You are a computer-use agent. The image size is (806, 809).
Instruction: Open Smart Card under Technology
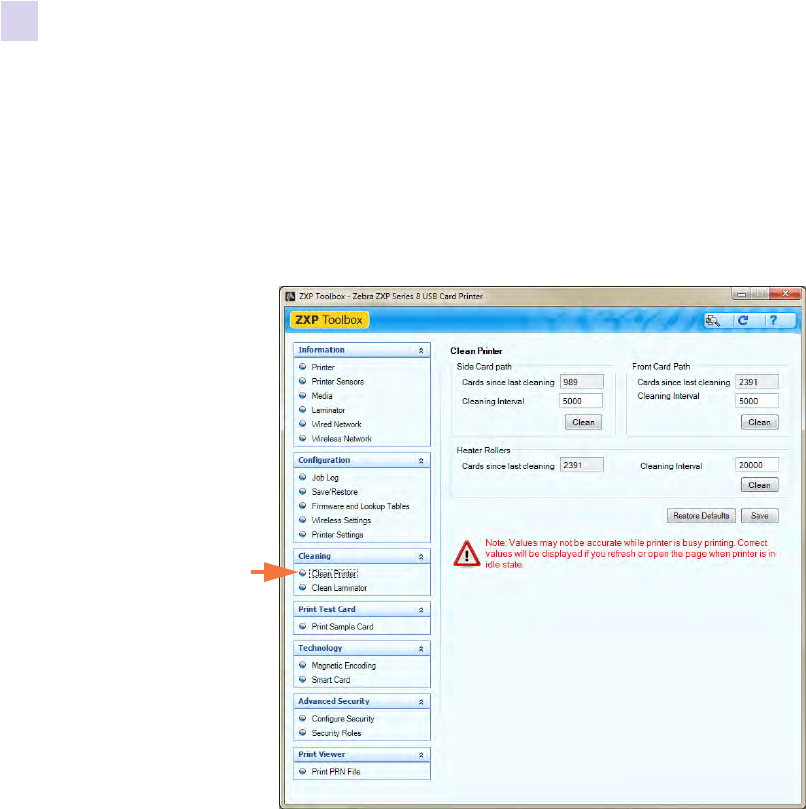click(x=331, y=680)
